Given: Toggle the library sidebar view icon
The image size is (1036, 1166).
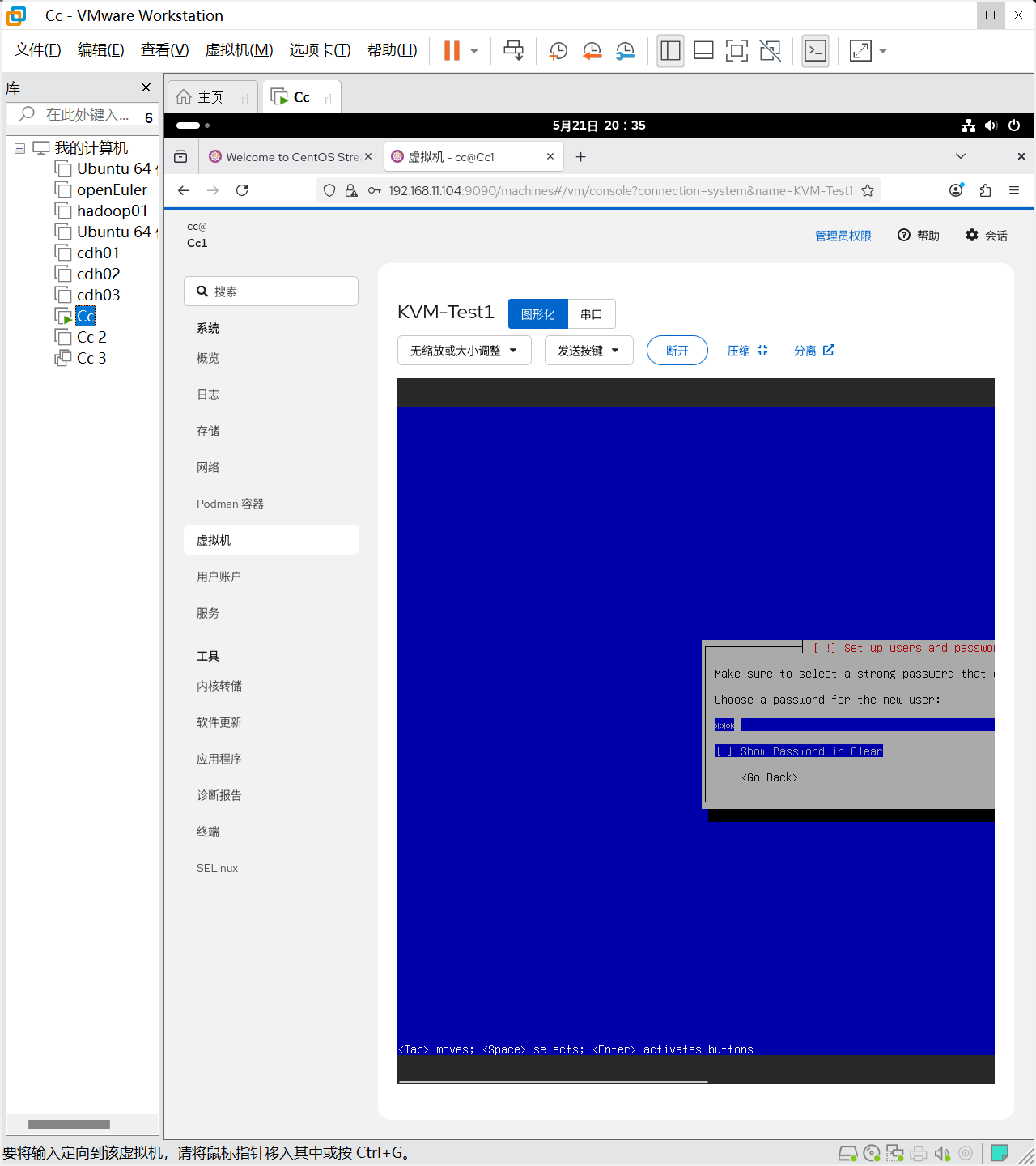Looking at the screenshot, I should pos(670,51).
